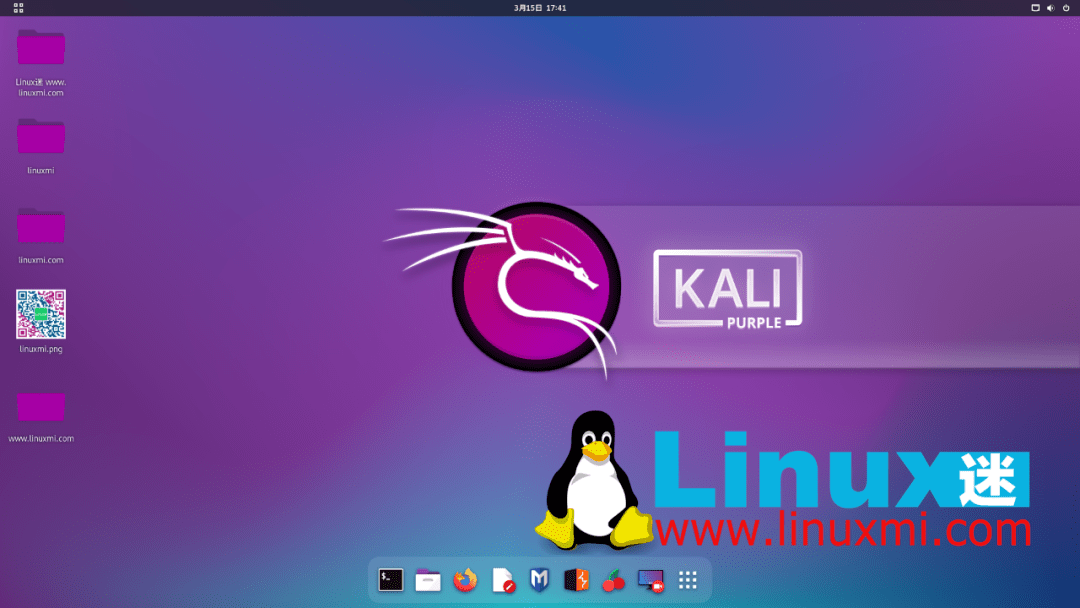Select the linuxmi desktop folder
The width and height of the screenshot is (1080, 608).
tap(41, 136)
